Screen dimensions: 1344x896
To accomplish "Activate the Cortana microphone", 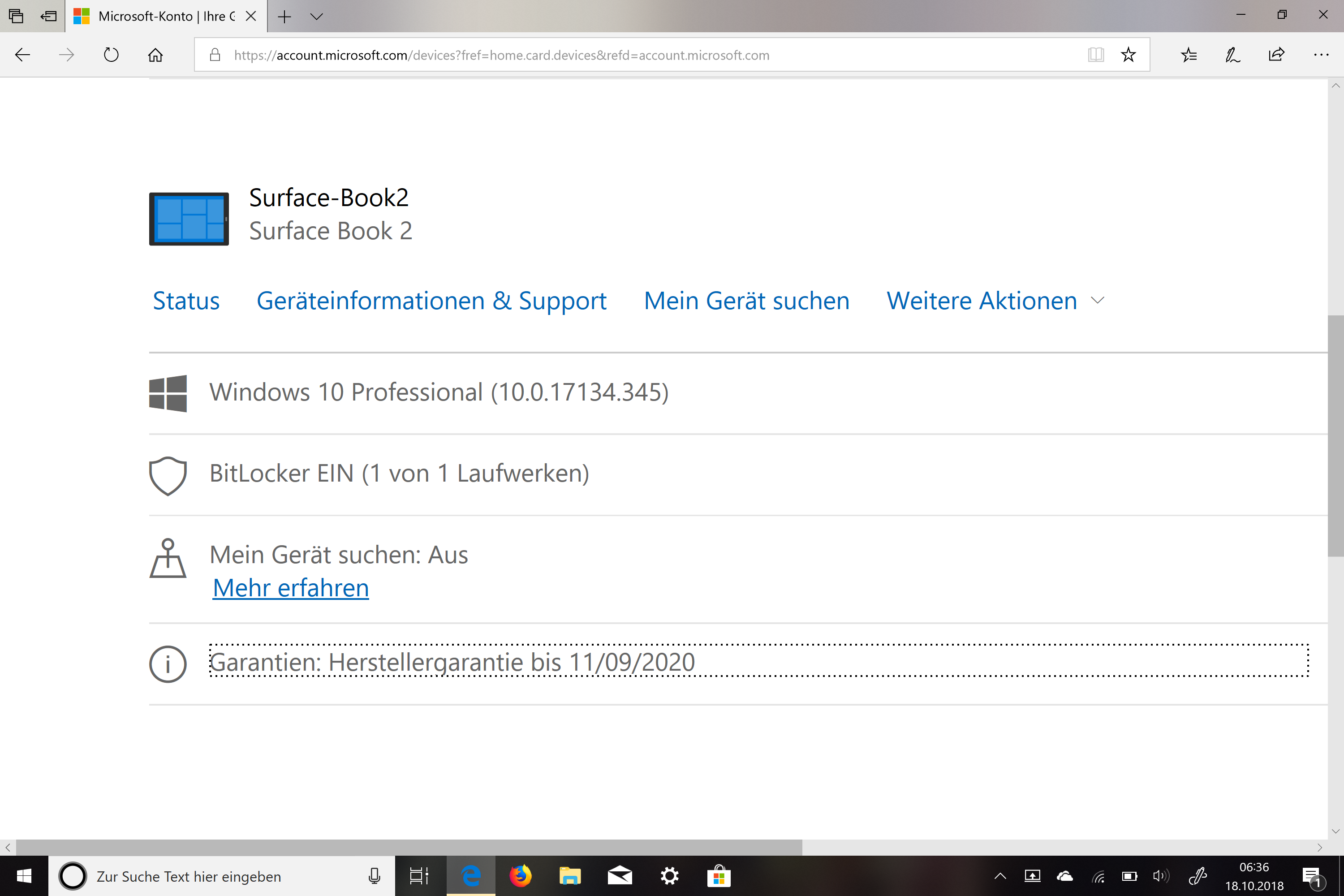I will pos(374,876).
